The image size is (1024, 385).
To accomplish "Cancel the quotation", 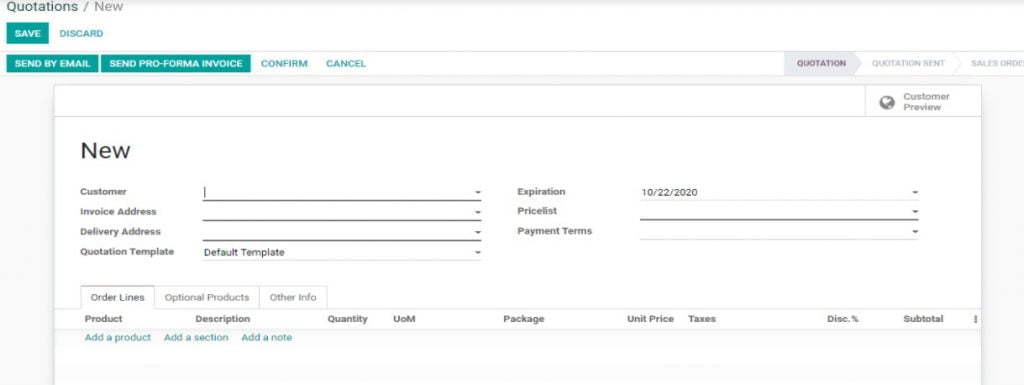I will 346,63.
